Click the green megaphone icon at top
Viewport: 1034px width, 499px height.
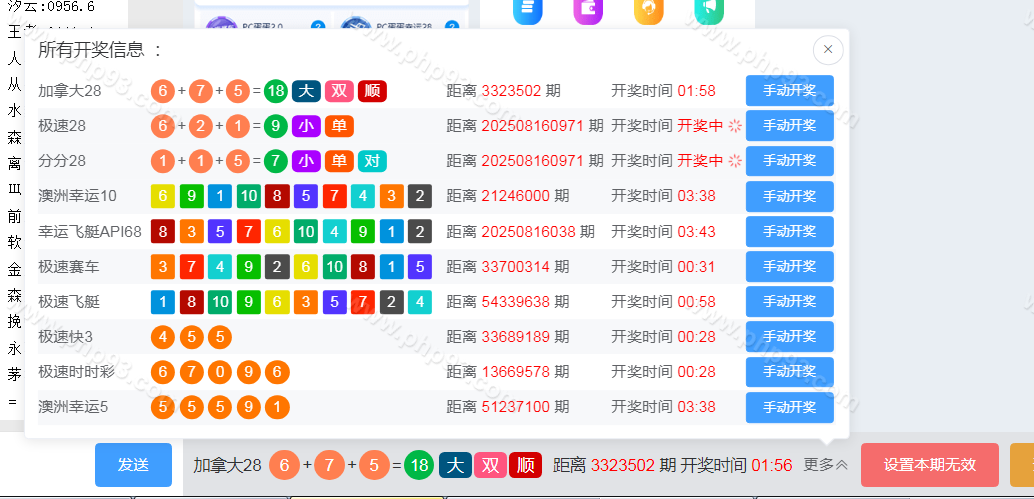[x=708, y=10]
